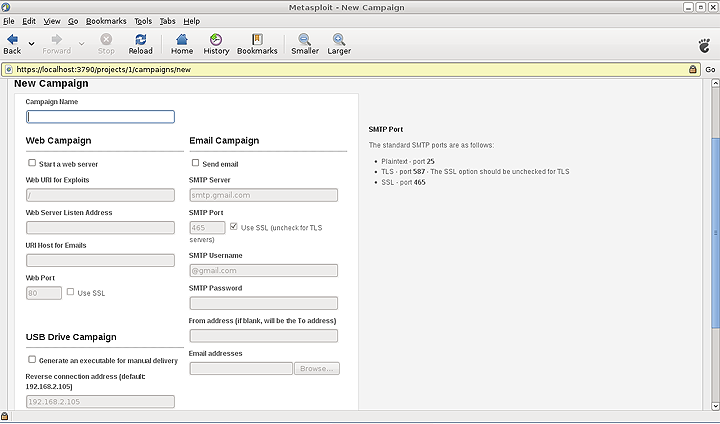
Task: Click the greyed Forward arrow icon
Action: pyautogui.click(x=56, y=40)
